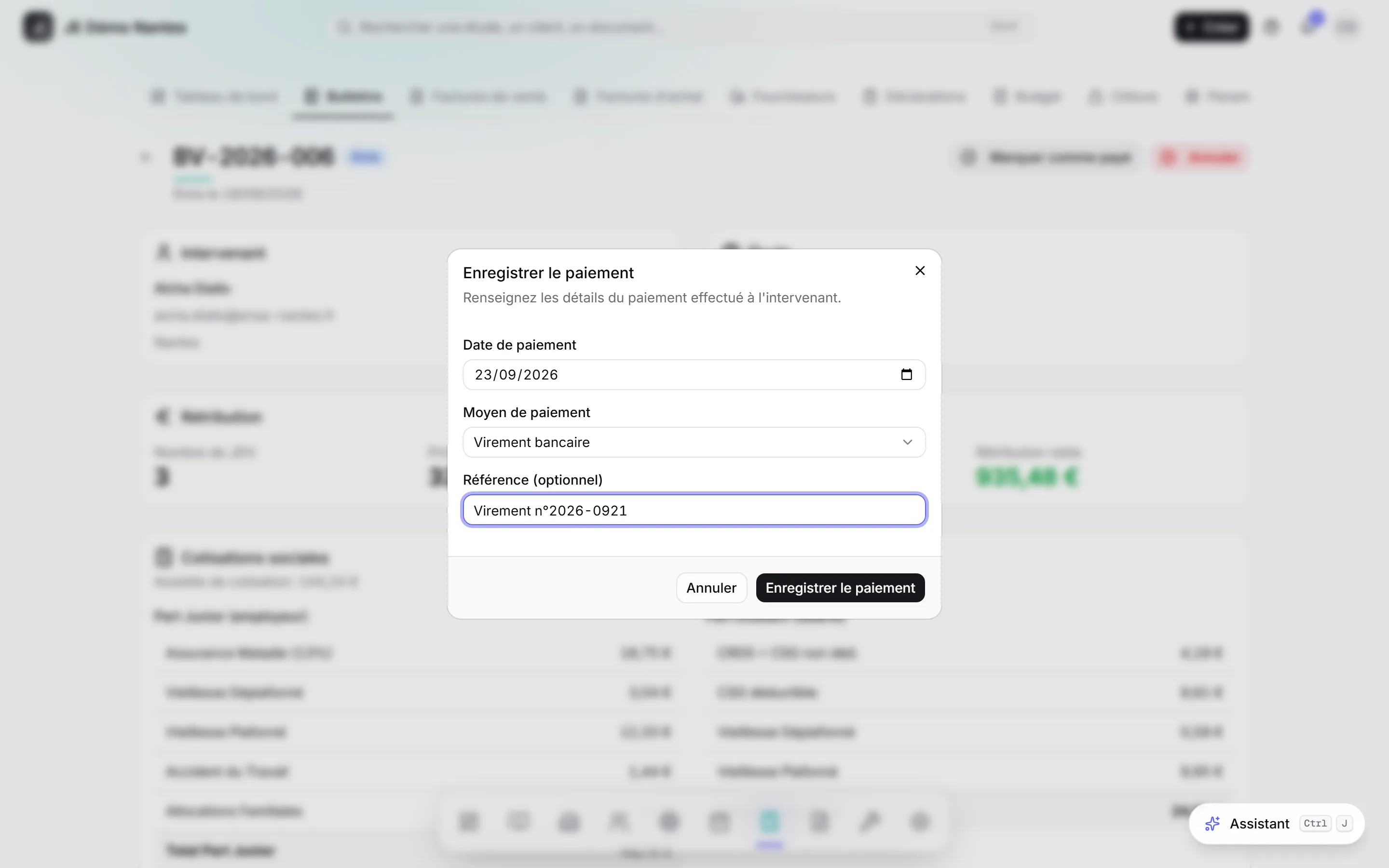The width and height of the screenshot is (1389, 868).
Task: Confirm with the black Enregistrer le paiement button
Action: click(840, 588)
